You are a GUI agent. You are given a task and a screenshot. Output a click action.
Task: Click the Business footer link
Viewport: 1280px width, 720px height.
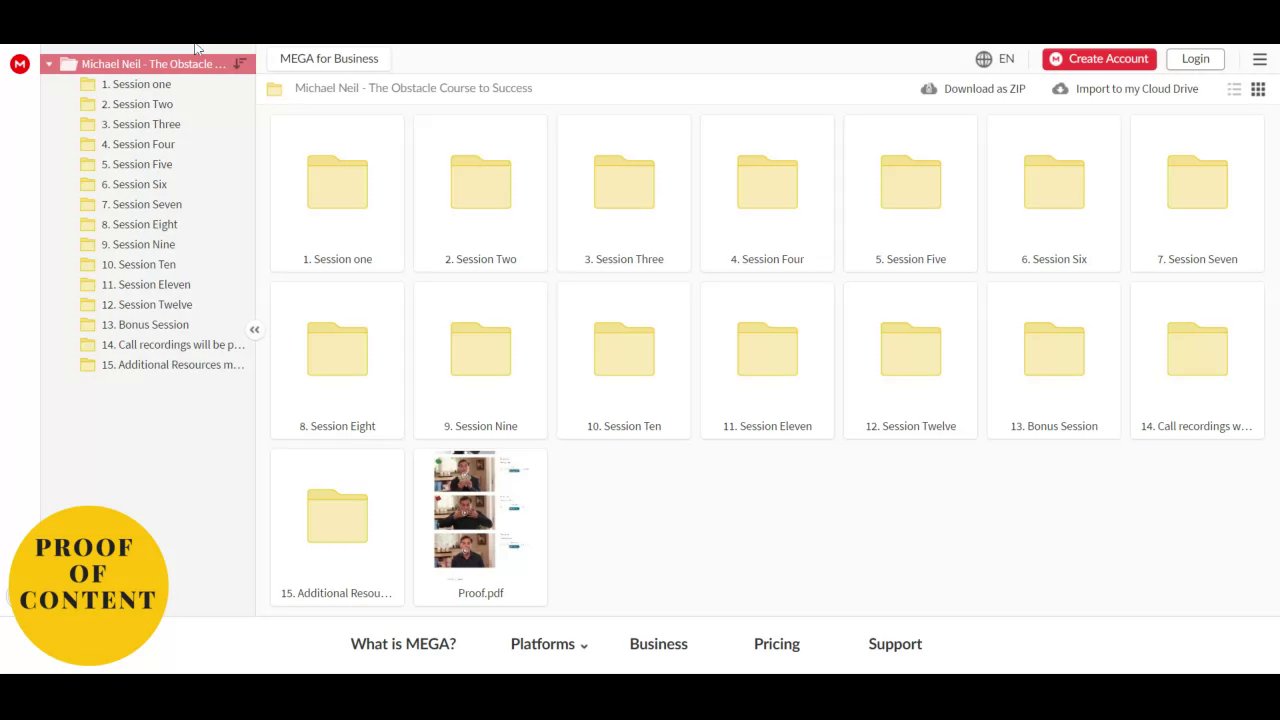coord(658,644)
